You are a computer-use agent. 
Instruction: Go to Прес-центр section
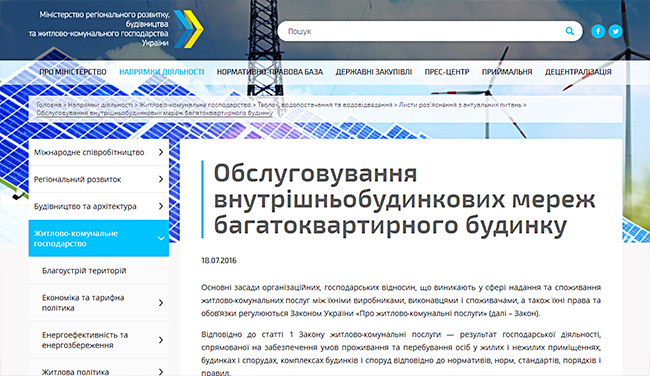point(446,72)
